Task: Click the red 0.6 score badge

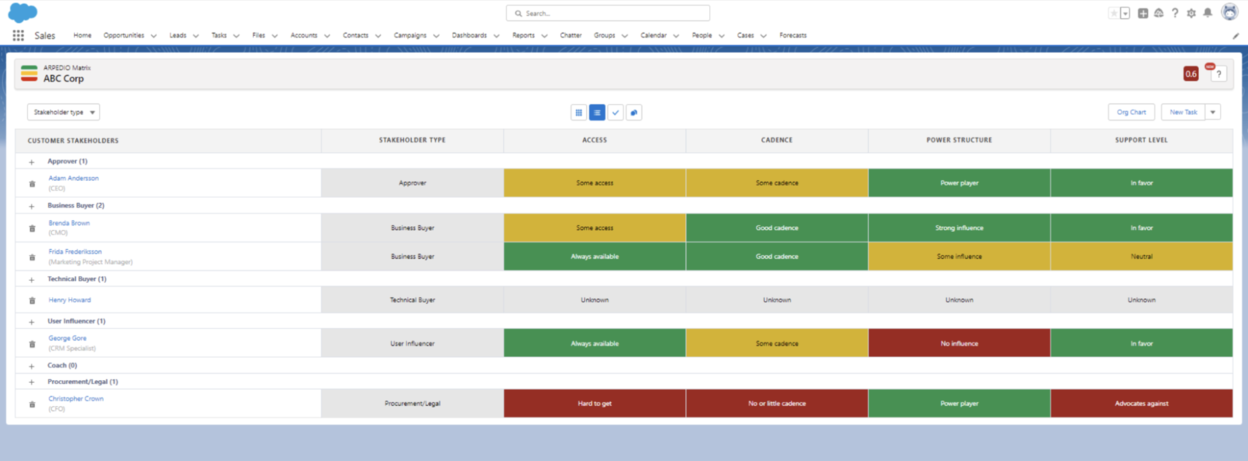Action: pos(1191,74)
